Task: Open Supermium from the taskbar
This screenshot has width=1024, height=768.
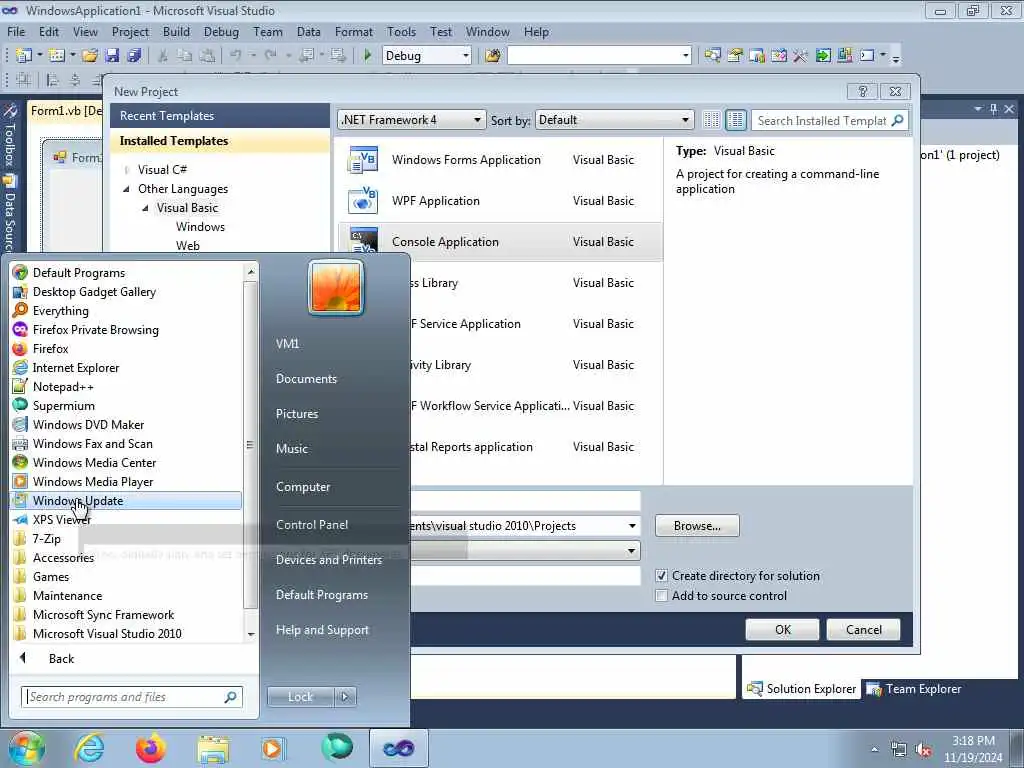Action: click(x=336, y=748)
